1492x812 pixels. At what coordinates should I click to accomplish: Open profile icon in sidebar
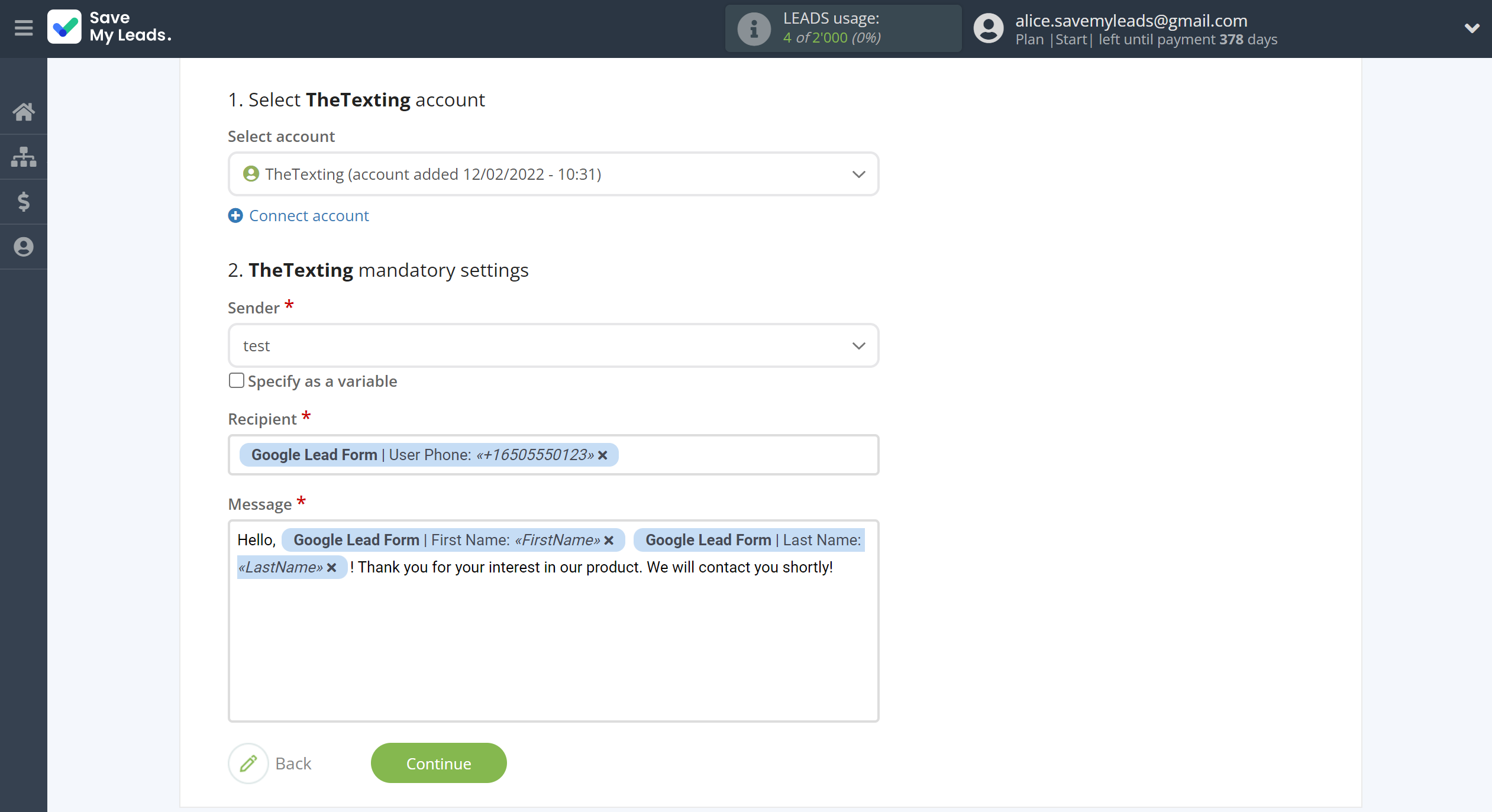[24, 247]
